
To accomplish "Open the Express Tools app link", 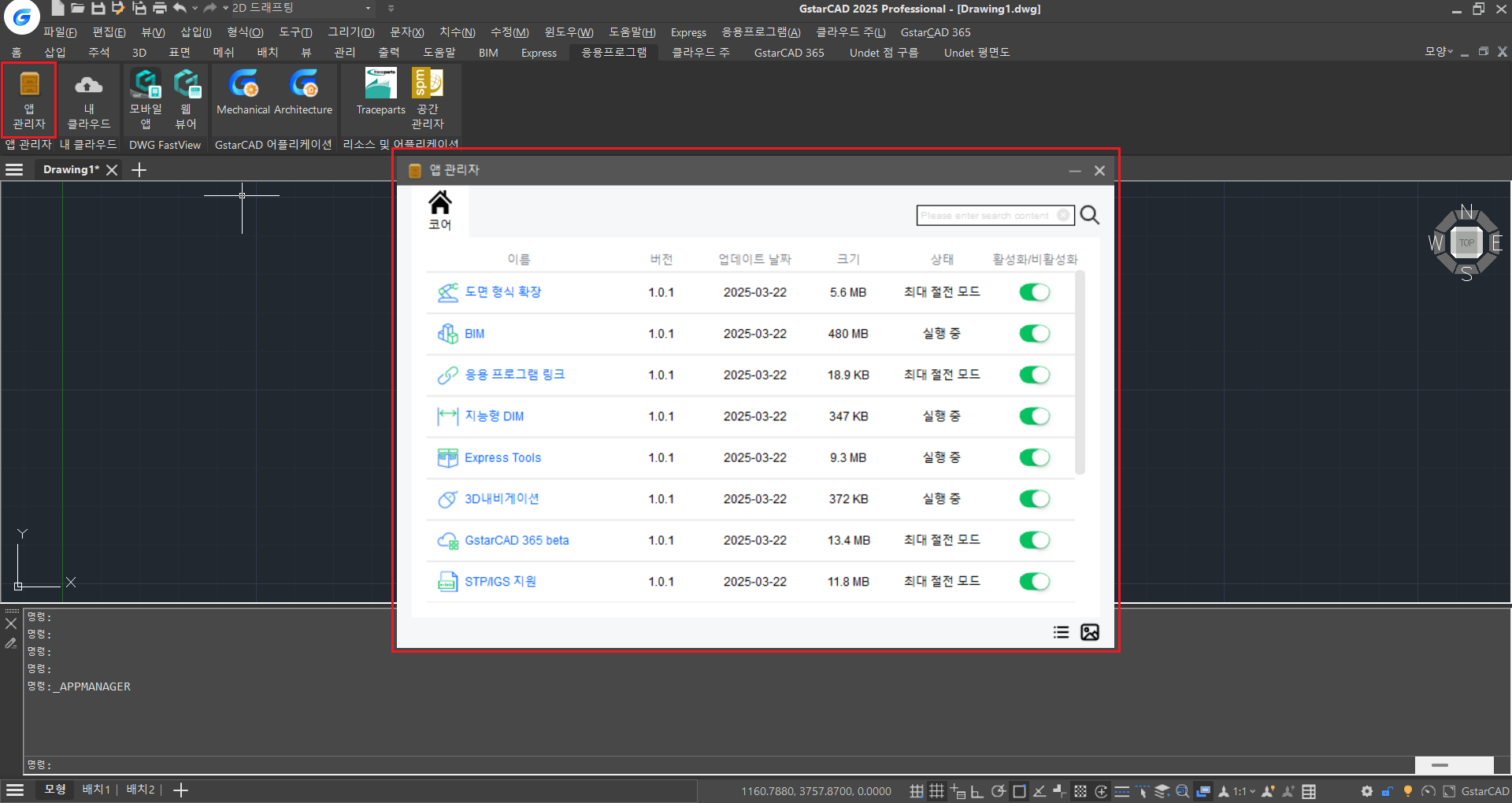I will click(502, 457).
